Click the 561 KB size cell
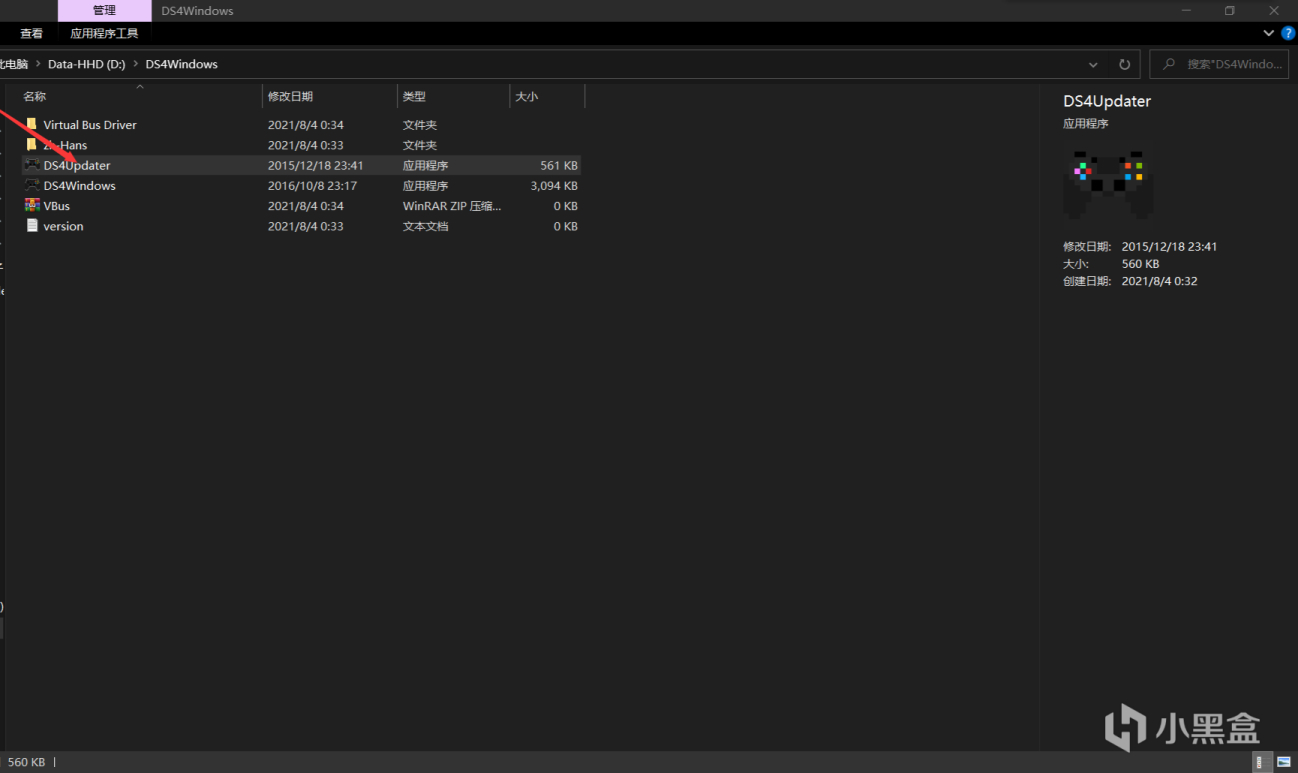Image resolution: width=1298 pixels, height=773 pixels. pyautogui.click(x=559, y=165)
